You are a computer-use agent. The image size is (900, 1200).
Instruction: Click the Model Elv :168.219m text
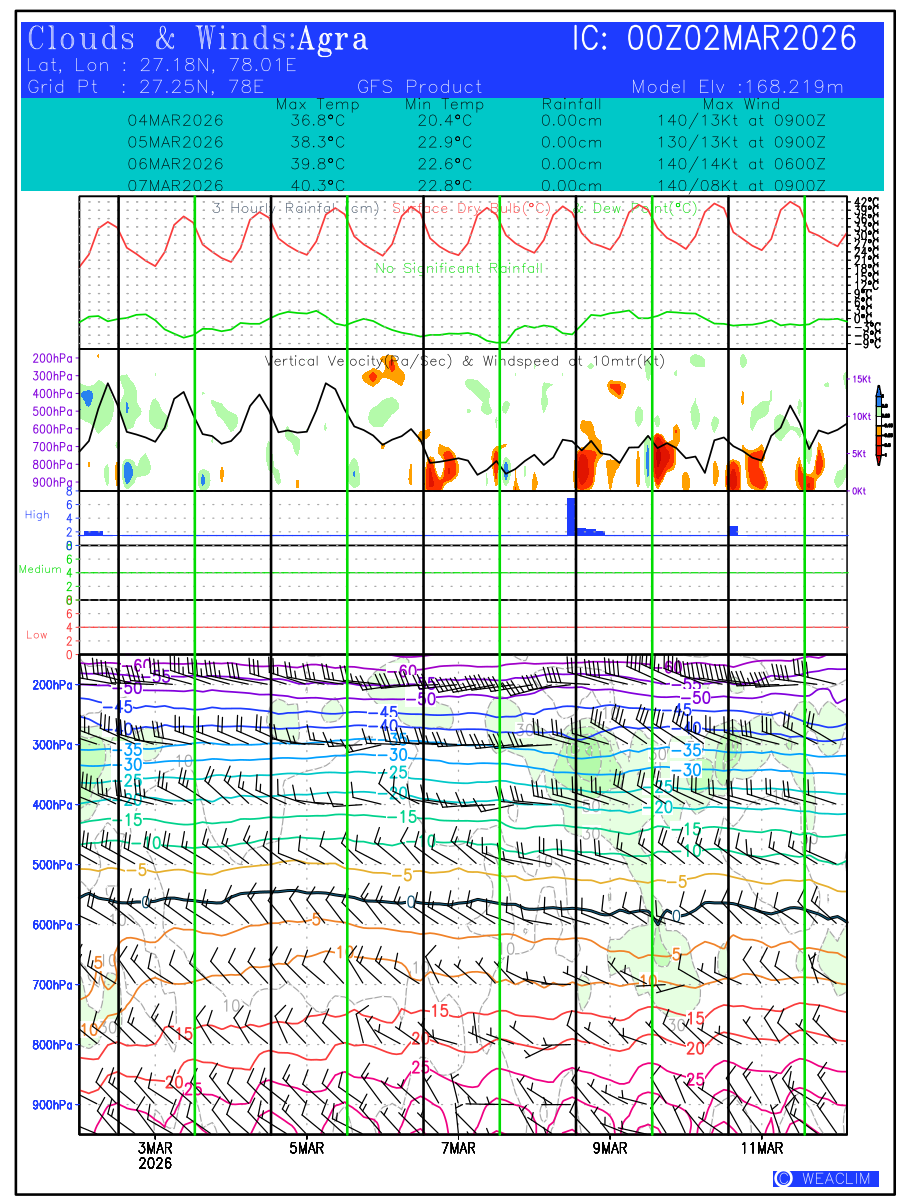point(737,87)
